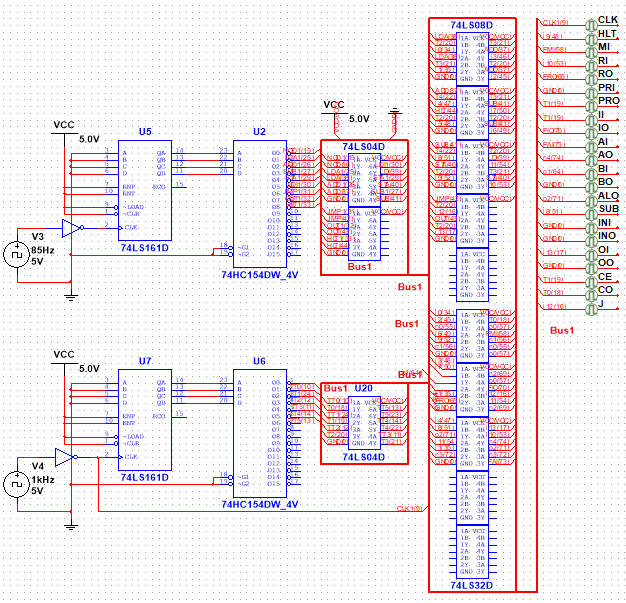Pick the PRO probe indicator

pos(591,107)
